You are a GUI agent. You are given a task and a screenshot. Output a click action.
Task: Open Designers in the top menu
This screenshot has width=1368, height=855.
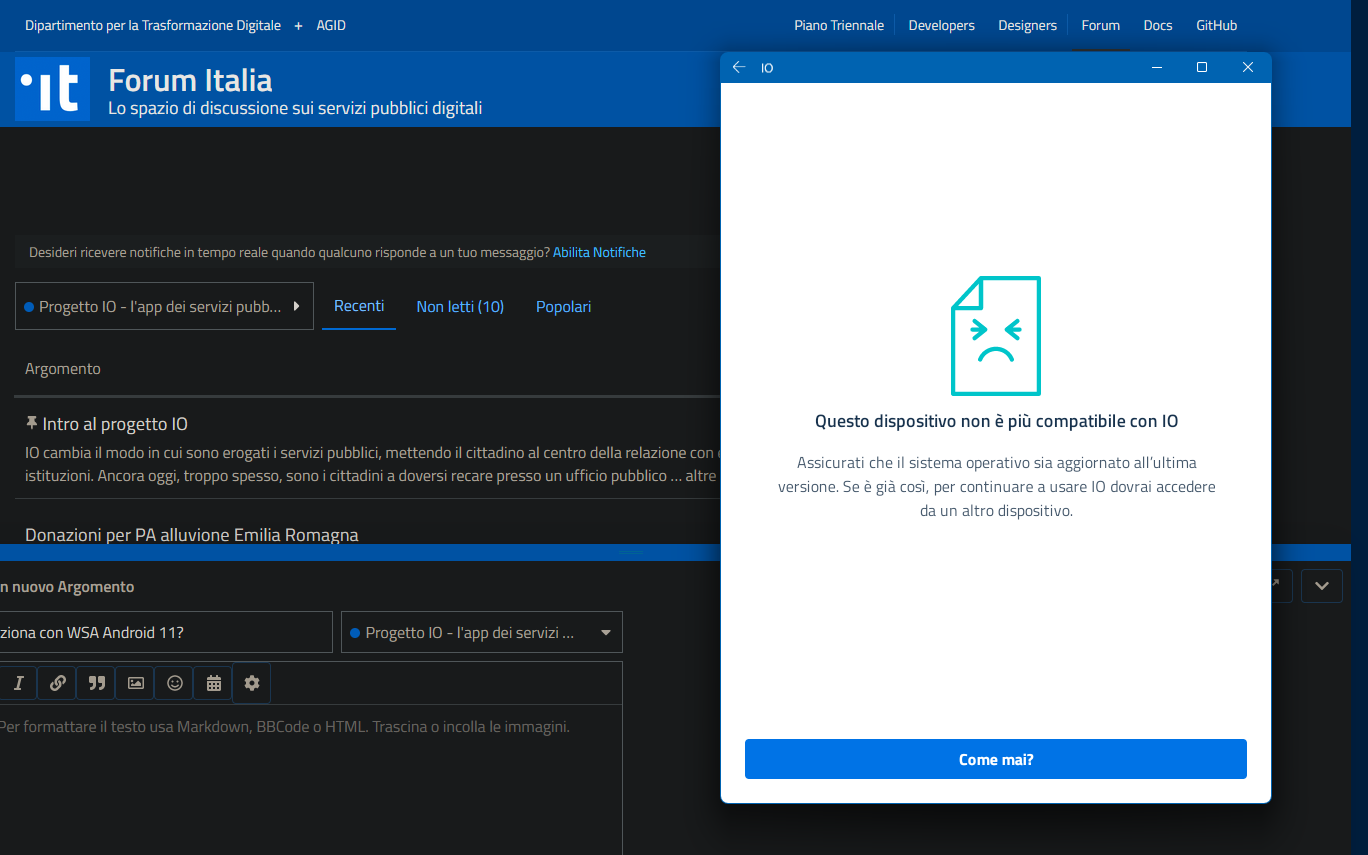click(x=1027, y=25)
